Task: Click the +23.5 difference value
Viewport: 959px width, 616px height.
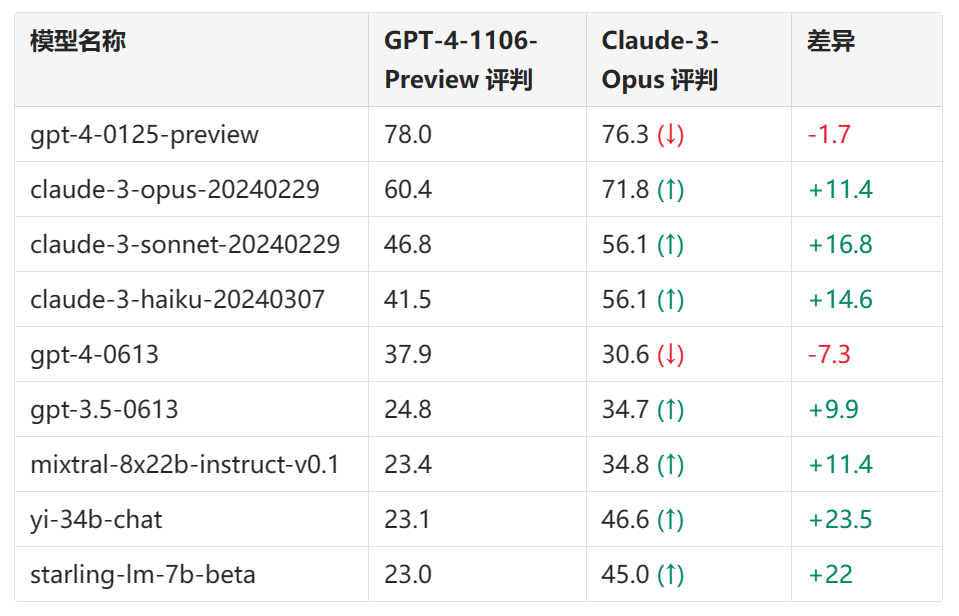Action: 840,520
